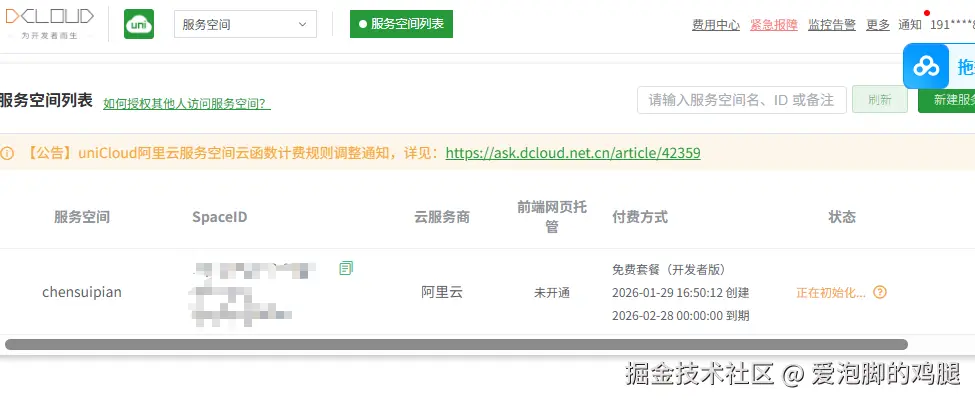The image size is (975, 402).
Task: Click the 新建服务空间 button
Action: pyautogui.click(x=946, y=100)
